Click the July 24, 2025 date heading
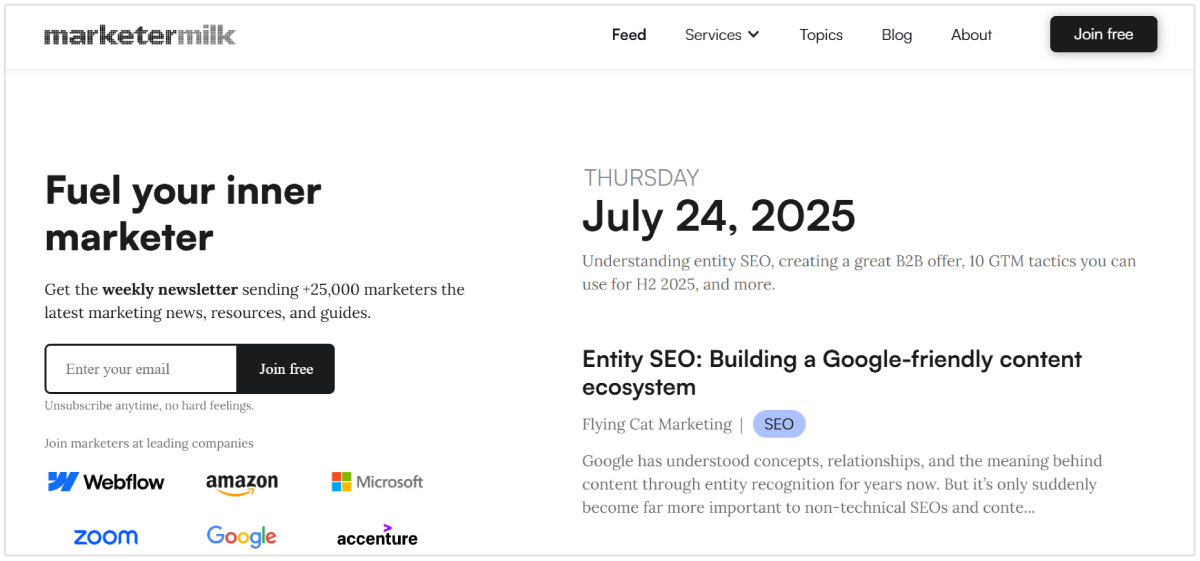Image resolution: width=1200 pixels, height=561 pixels. pos(718,216)
